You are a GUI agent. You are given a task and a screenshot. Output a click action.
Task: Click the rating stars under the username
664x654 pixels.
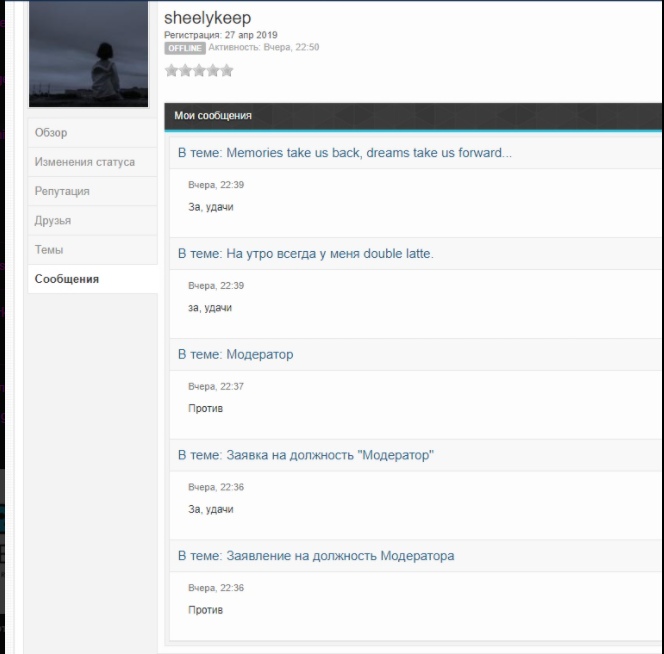pyautogui.click(x=199, y=70)
